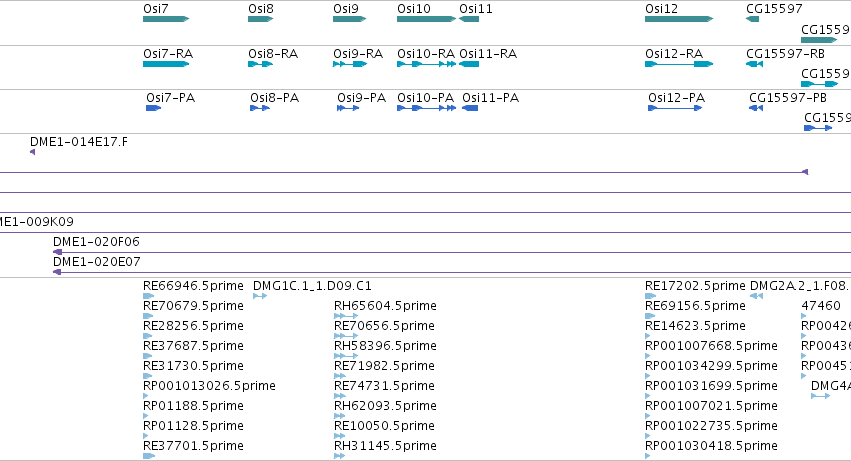
Task: Click the RH31145.5prime EST glyph
Action: (340, 456)
